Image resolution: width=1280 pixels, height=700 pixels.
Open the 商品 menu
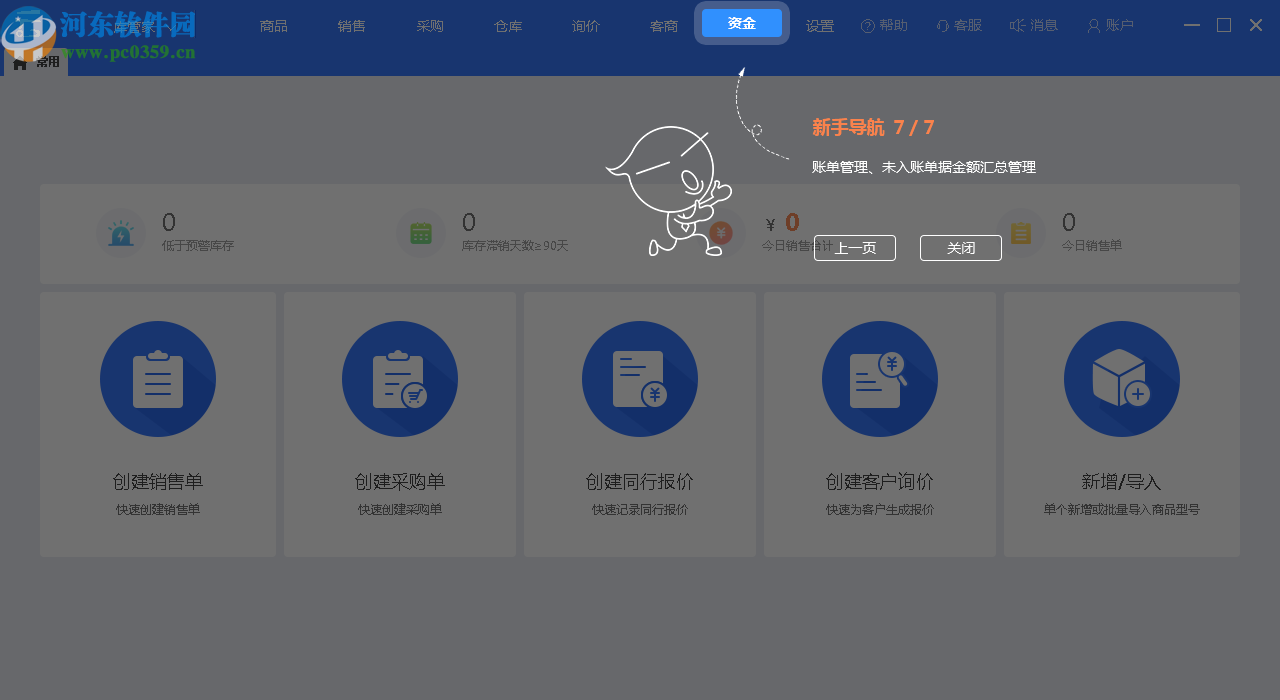click(273, 25)
